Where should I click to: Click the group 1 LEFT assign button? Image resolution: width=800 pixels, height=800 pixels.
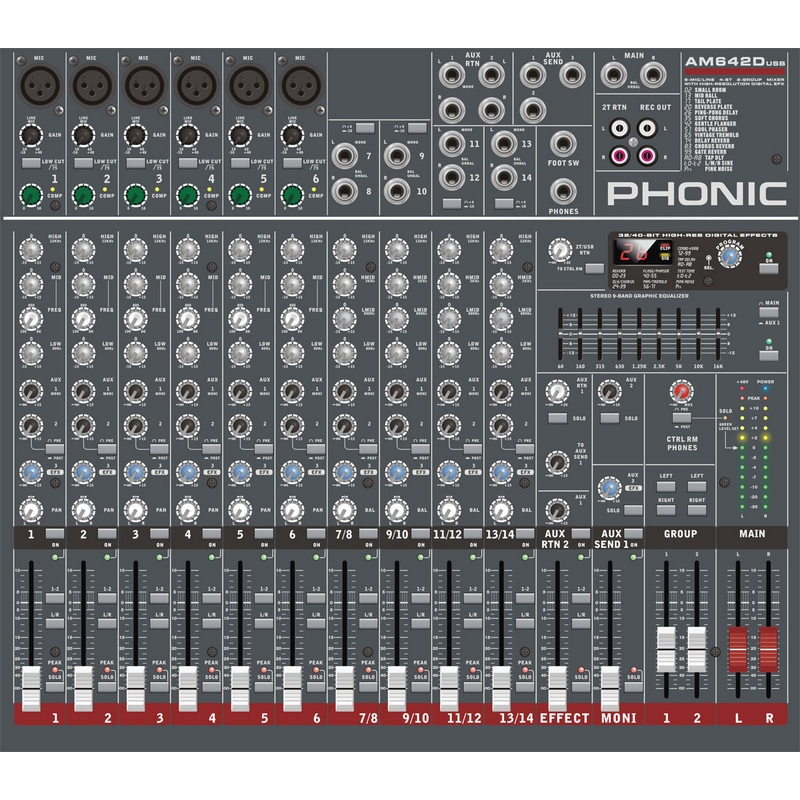(x=666, y=486)
